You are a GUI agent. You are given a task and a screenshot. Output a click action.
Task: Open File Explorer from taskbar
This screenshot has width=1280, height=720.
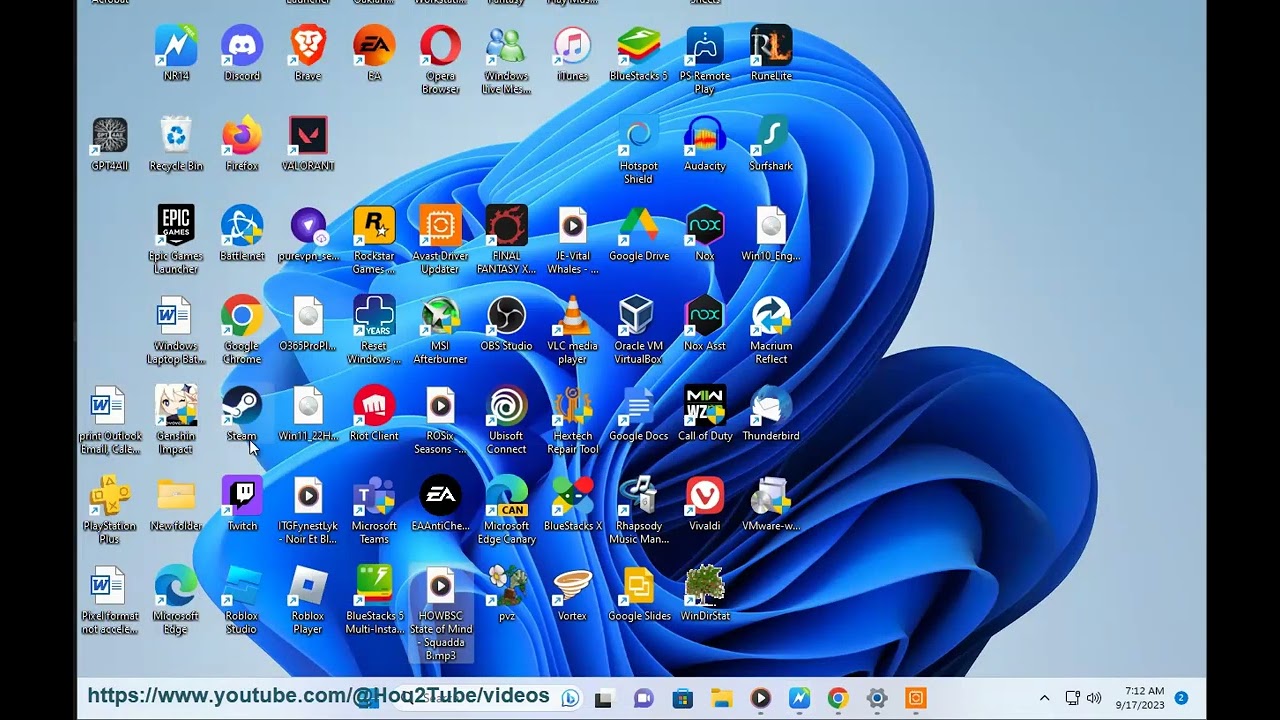pyautogui.click(x=722, y=698)
